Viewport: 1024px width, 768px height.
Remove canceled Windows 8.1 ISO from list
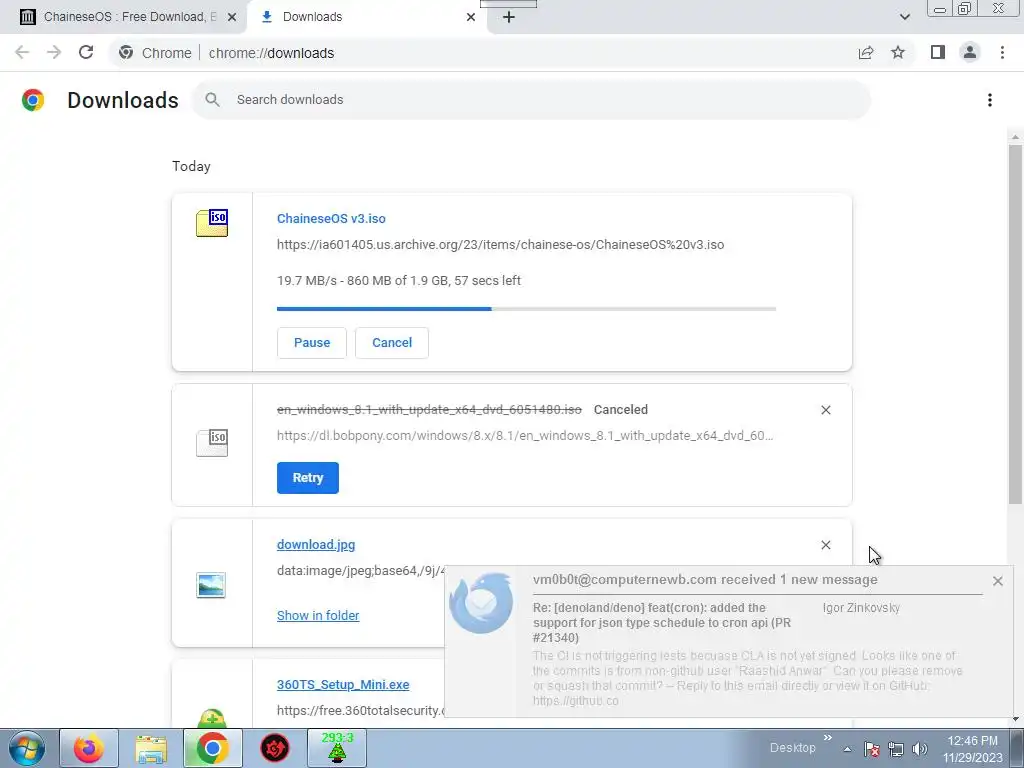(825, 410)
